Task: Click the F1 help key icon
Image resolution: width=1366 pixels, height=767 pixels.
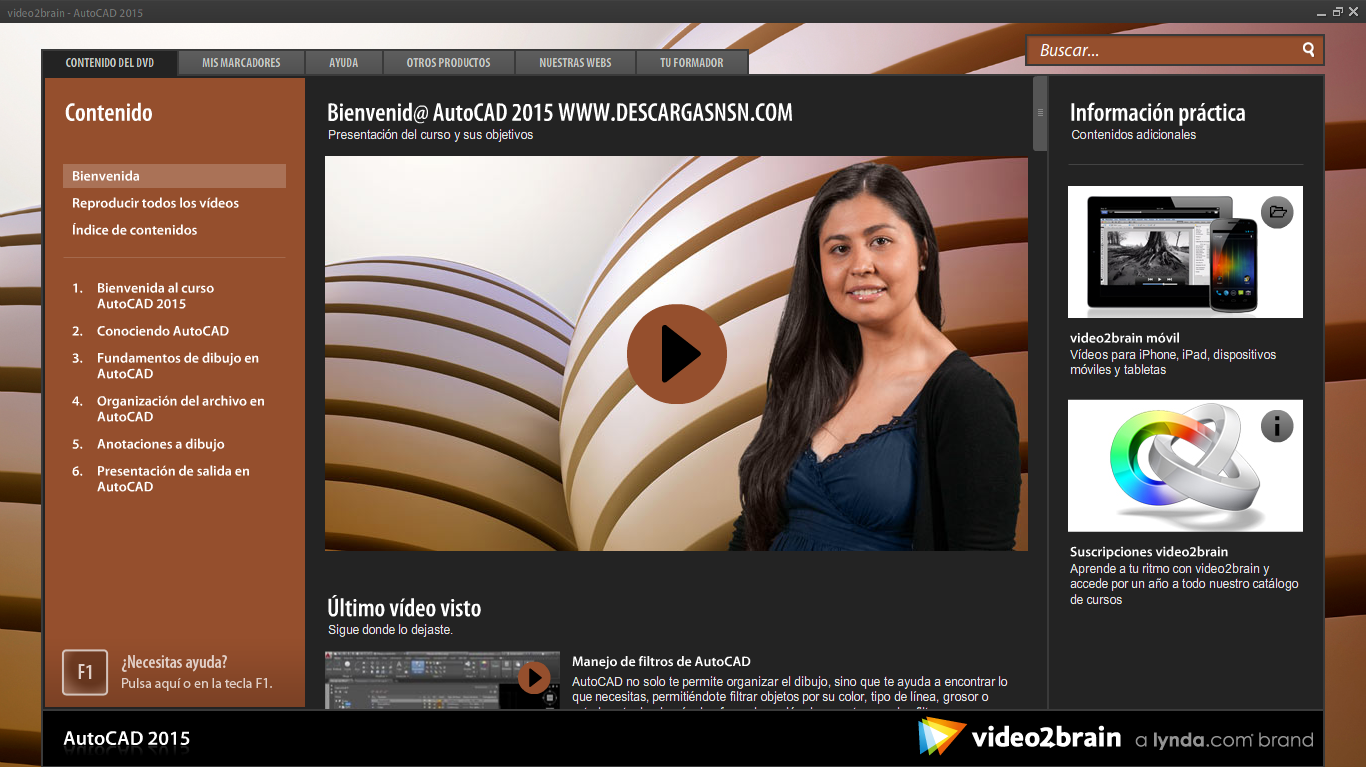Action: click(x=85, y=672)
